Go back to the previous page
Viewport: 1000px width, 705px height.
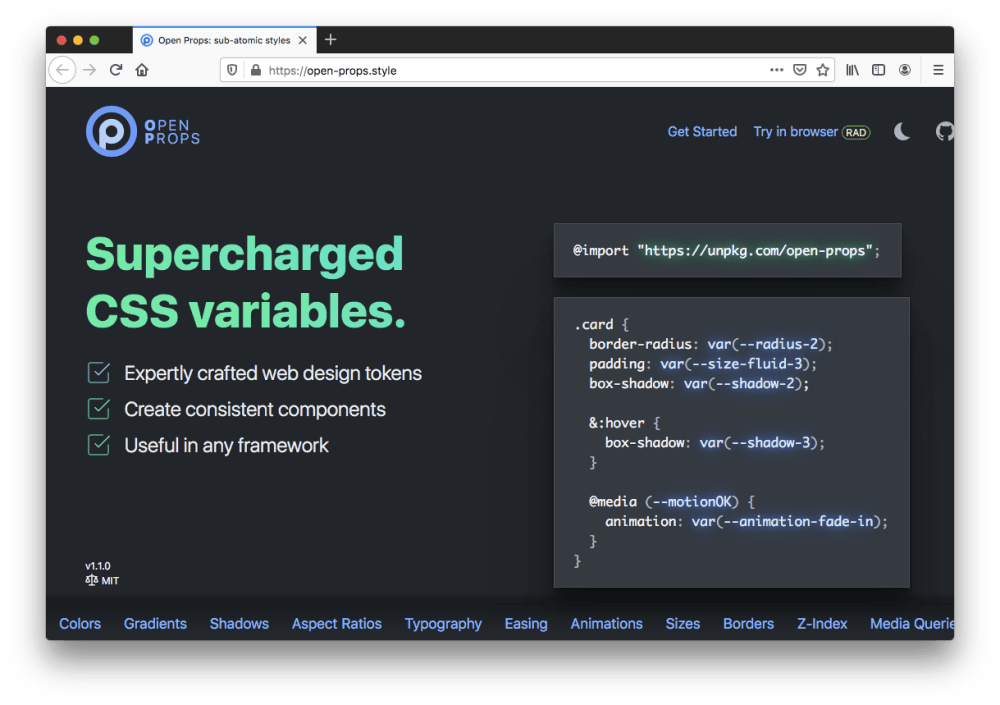click(x=62, y=70)
